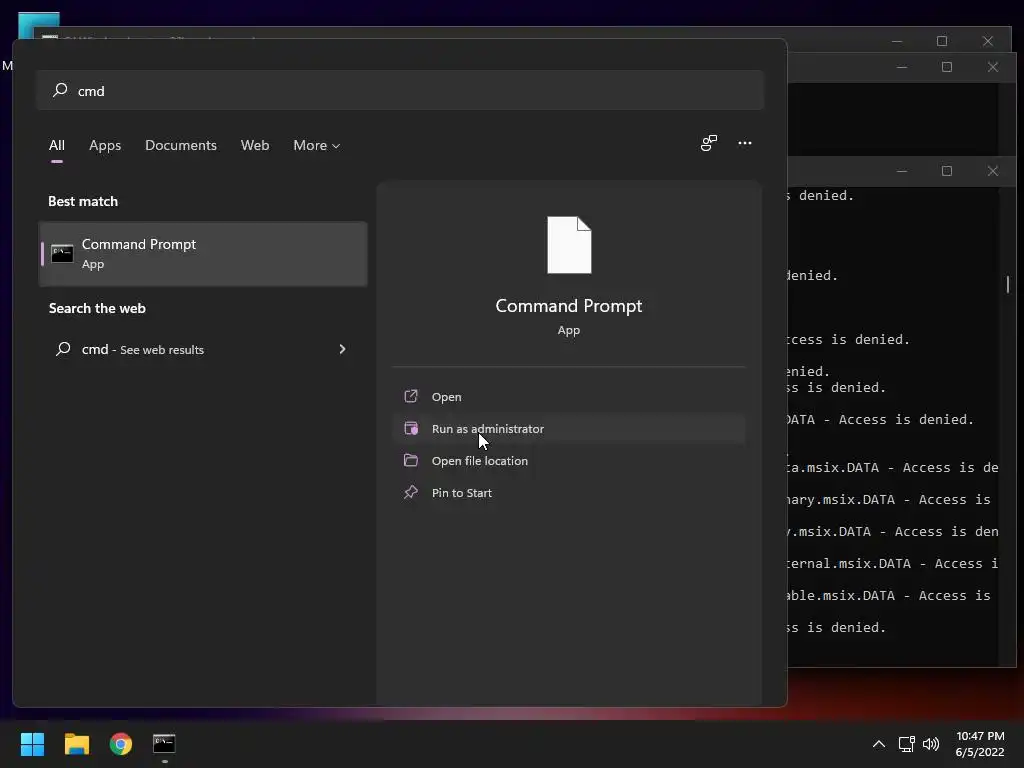Expand the More dropdown

click(317, 145)
